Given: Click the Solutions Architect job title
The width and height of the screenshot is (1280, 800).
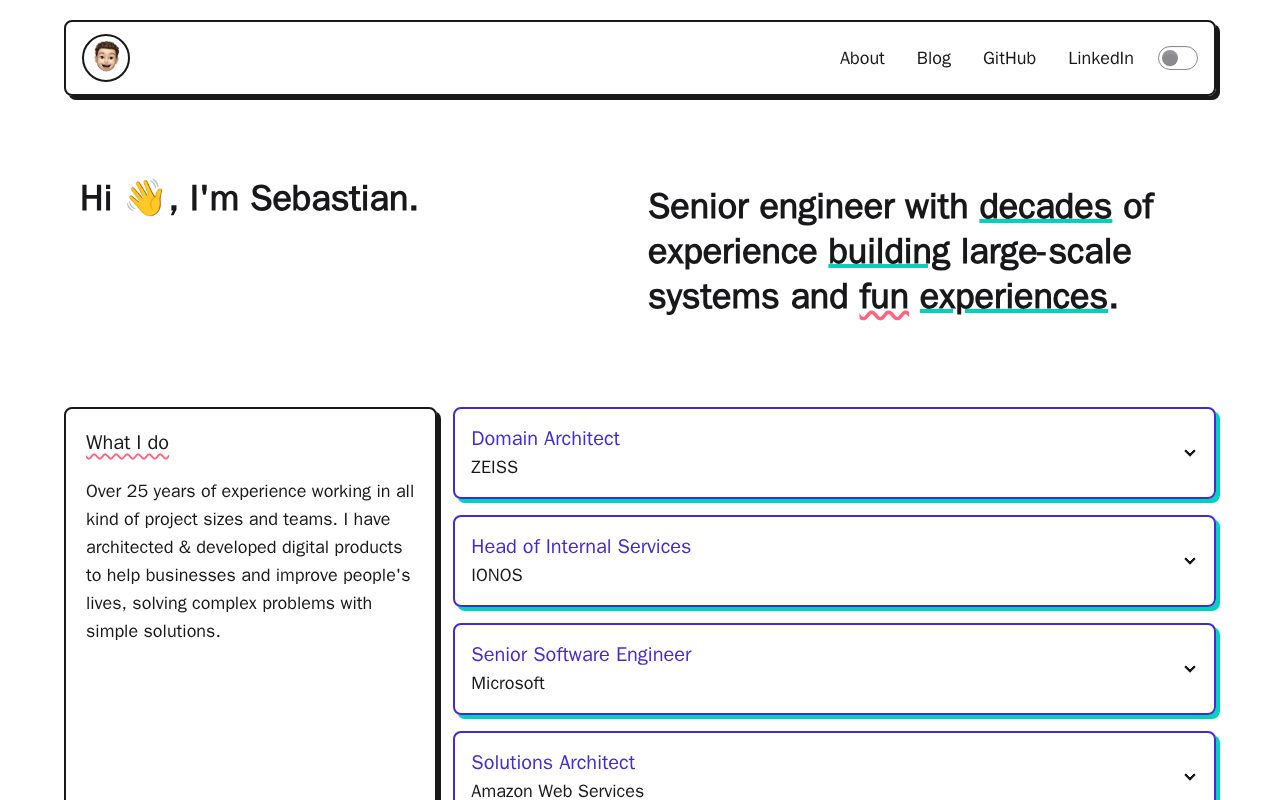Looking at the screenshot, I should (553, 762).
